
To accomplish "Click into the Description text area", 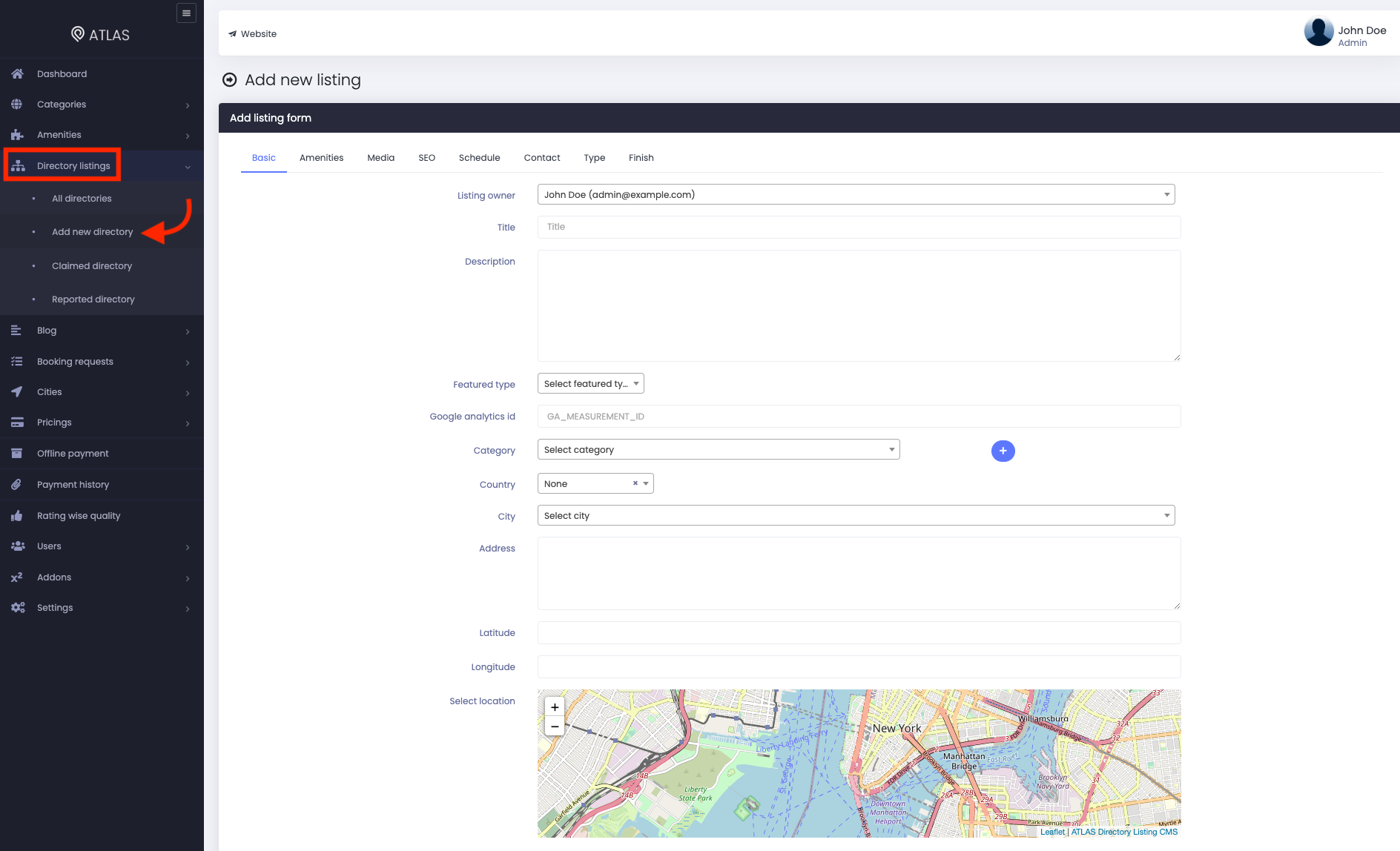I will (859, 305).
